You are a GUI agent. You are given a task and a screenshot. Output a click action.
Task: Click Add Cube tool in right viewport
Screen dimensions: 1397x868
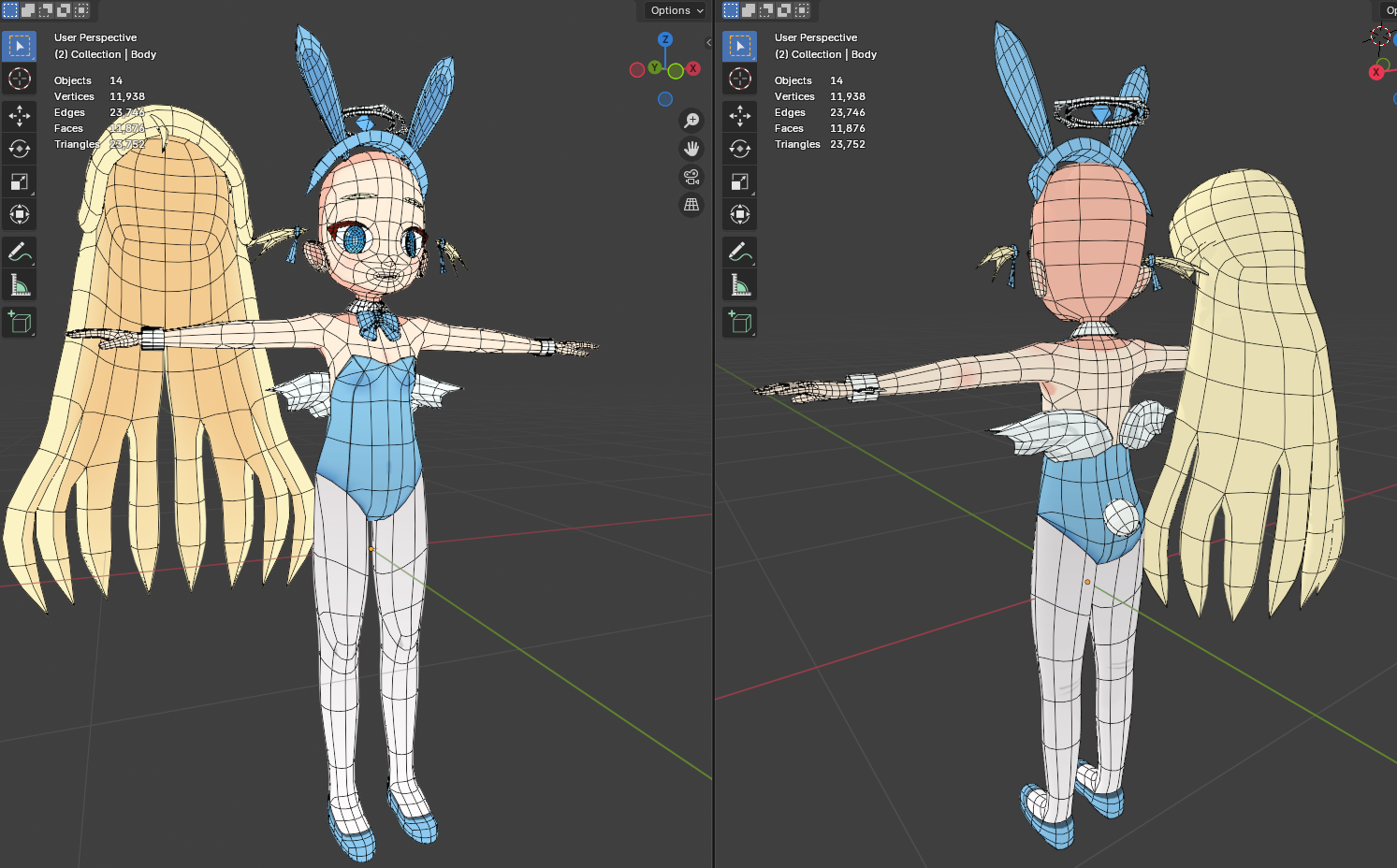point(740,322)
